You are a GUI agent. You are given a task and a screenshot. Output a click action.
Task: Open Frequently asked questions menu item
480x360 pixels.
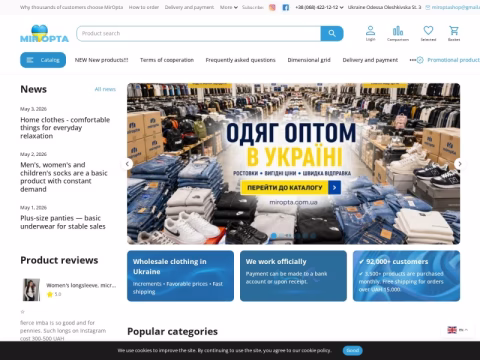click(x=240, y=60)
